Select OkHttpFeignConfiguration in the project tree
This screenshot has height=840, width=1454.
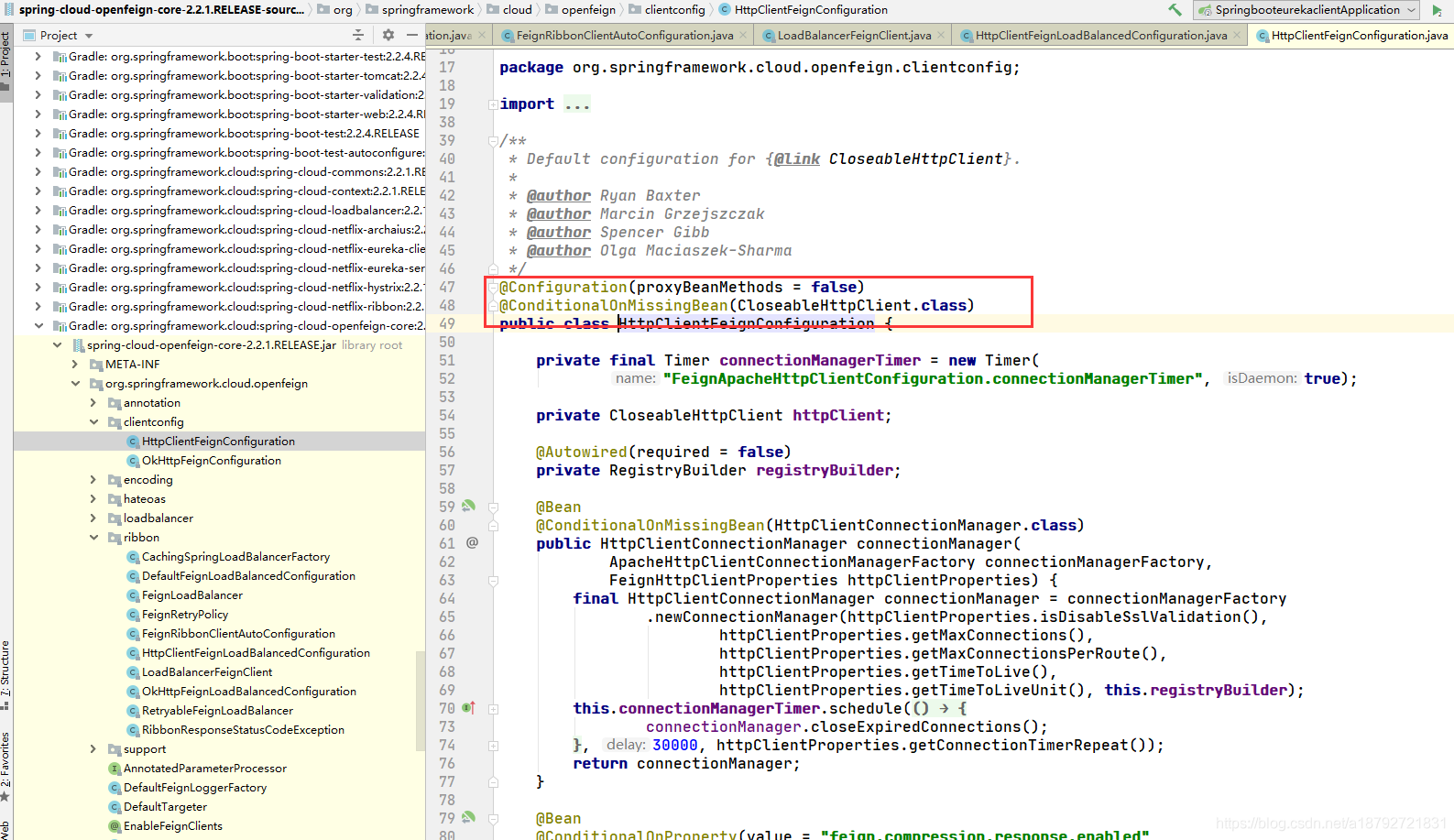pyautogui.click(x=212, y=461)
